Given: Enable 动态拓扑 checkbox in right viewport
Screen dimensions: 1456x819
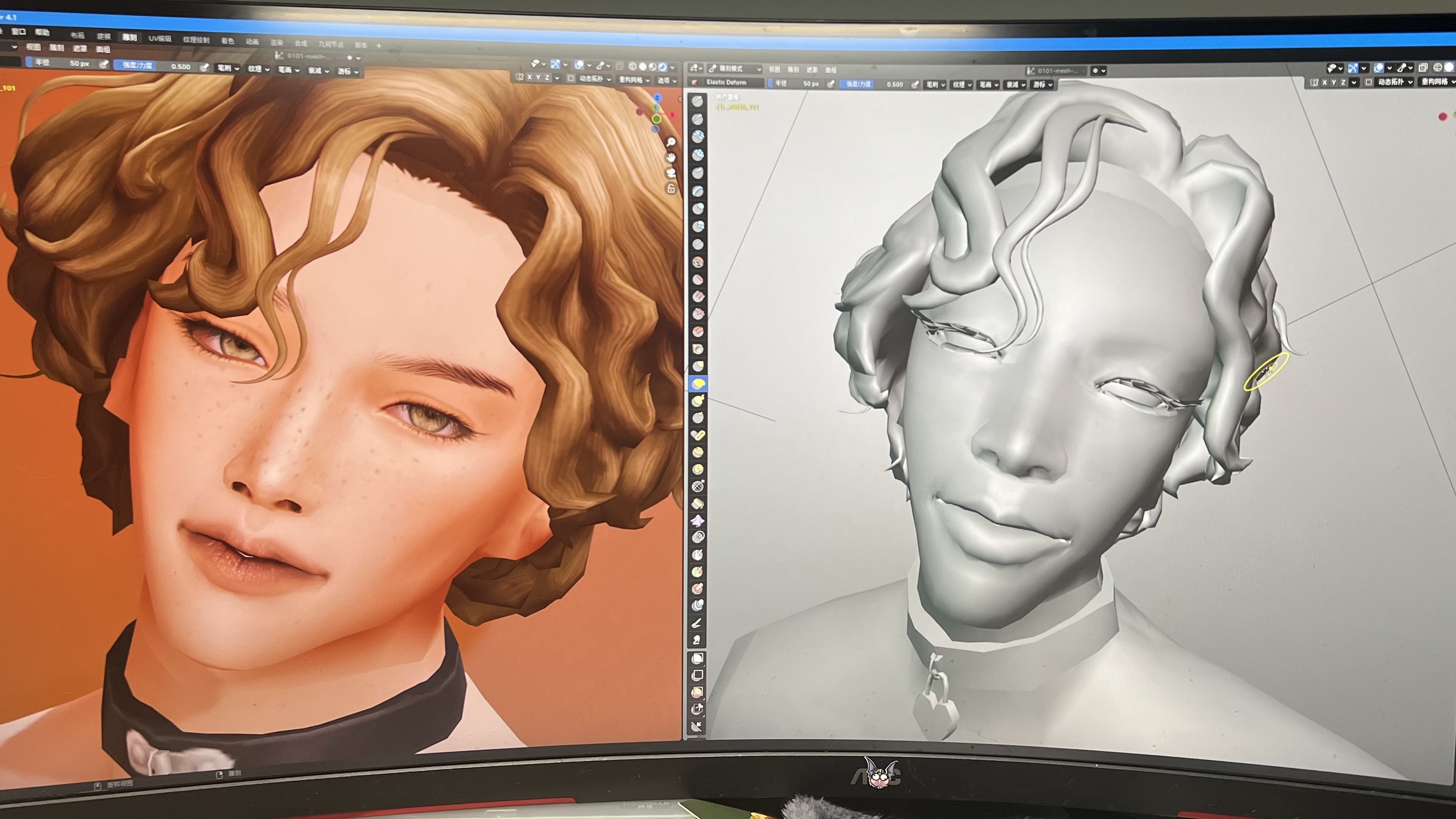Looking at the screenshot, I should point(1369,83).
